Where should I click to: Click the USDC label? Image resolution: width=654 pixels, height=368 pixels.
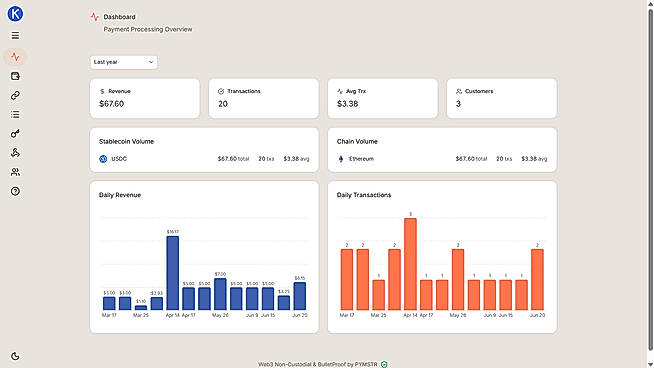tap(119, 159)
